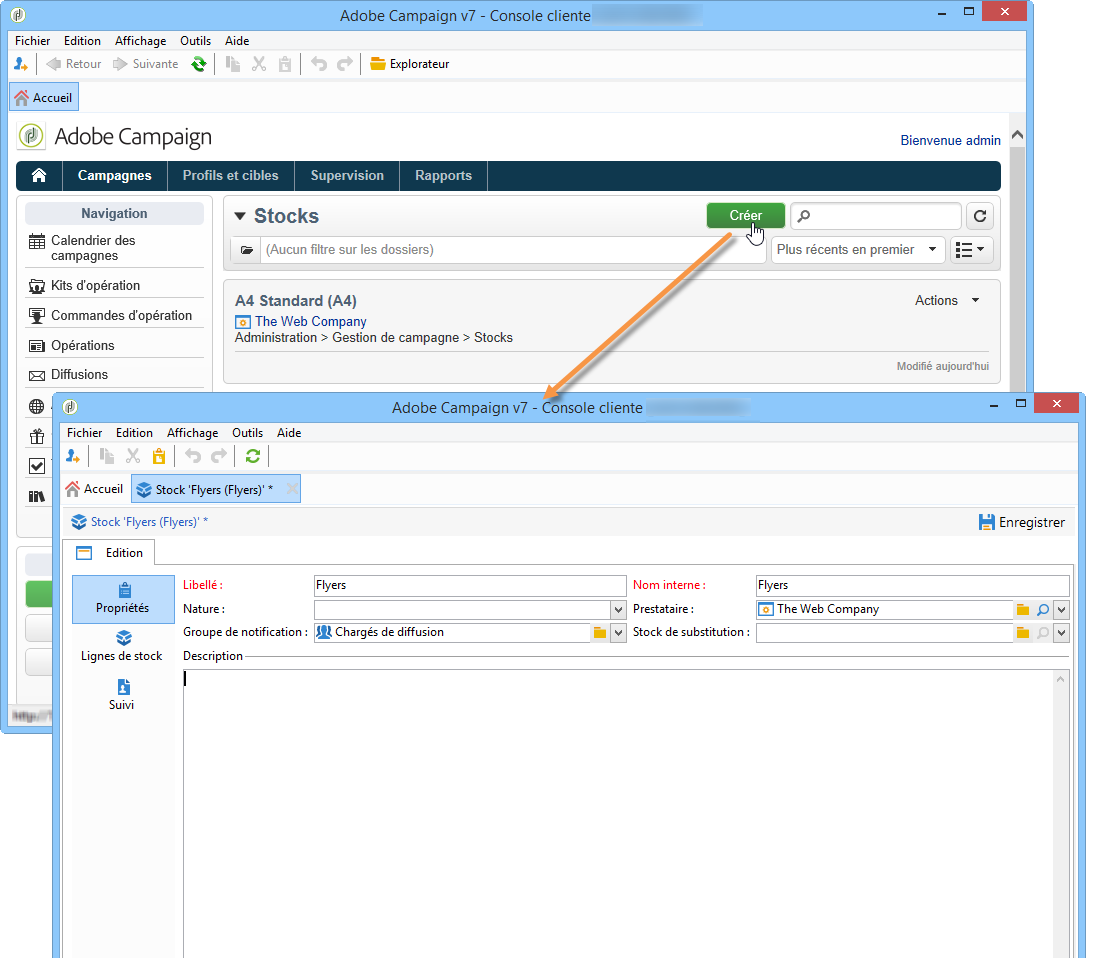Click the Nom interne input field
Viewport: 1100px width, 958px height.
coord(912,585)
